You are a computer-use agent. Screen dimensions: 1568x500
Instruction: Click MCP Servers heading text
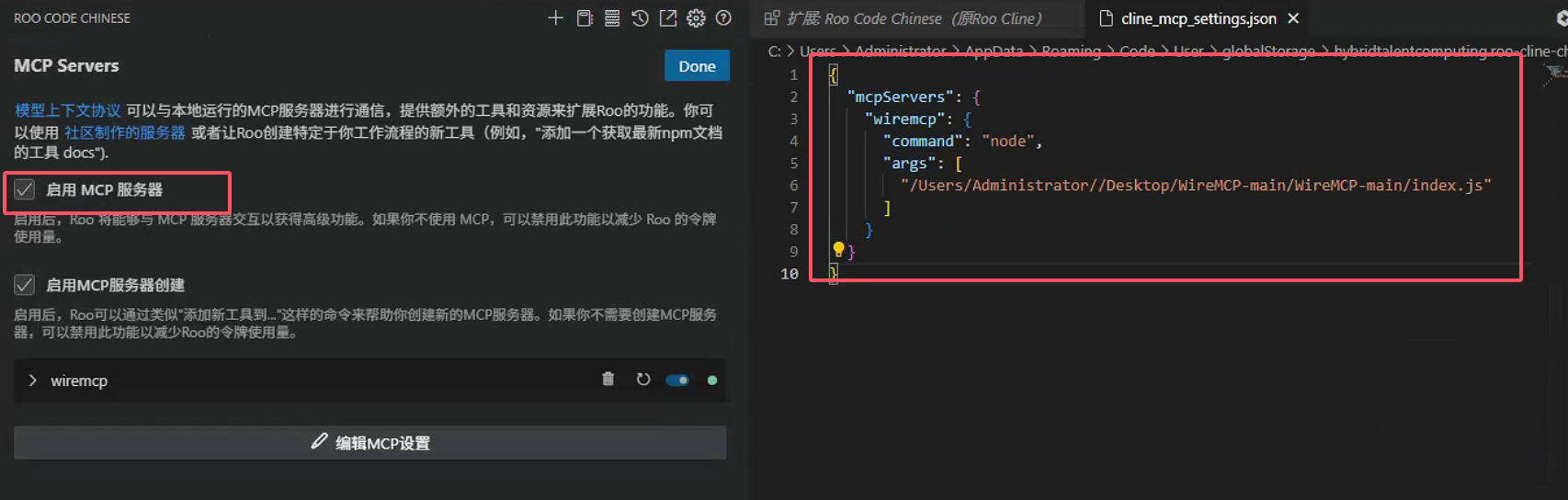66,65
